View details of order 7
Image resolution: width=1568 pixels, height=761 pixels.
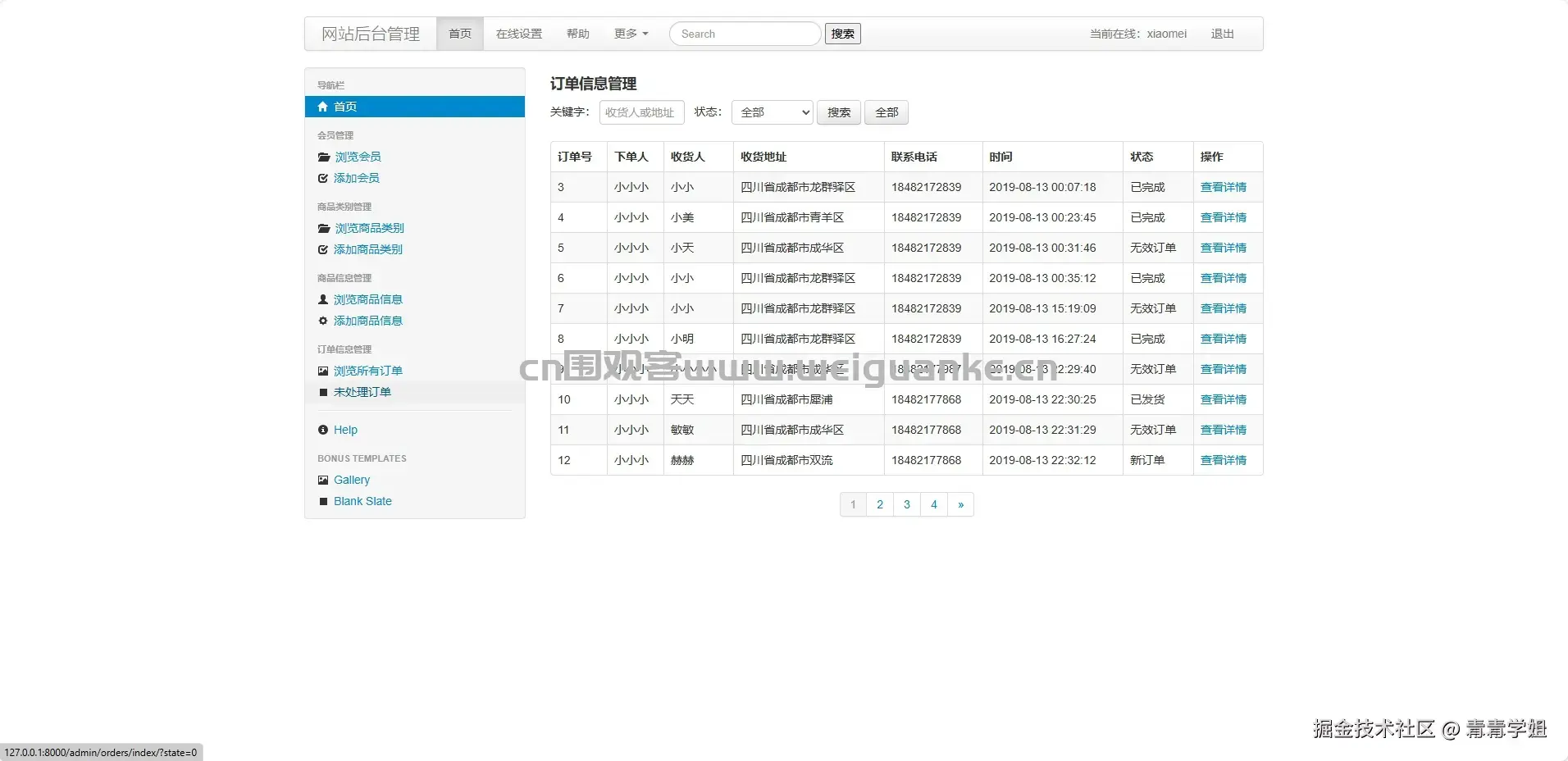coord(1223,308)
